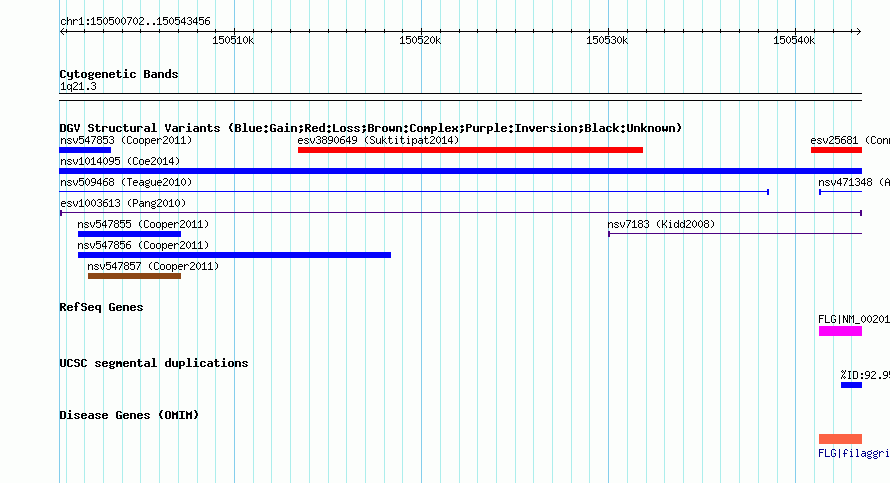Click the %ID:92.9 duplication label
890x483 pixels.
click(x=865, y=375)
